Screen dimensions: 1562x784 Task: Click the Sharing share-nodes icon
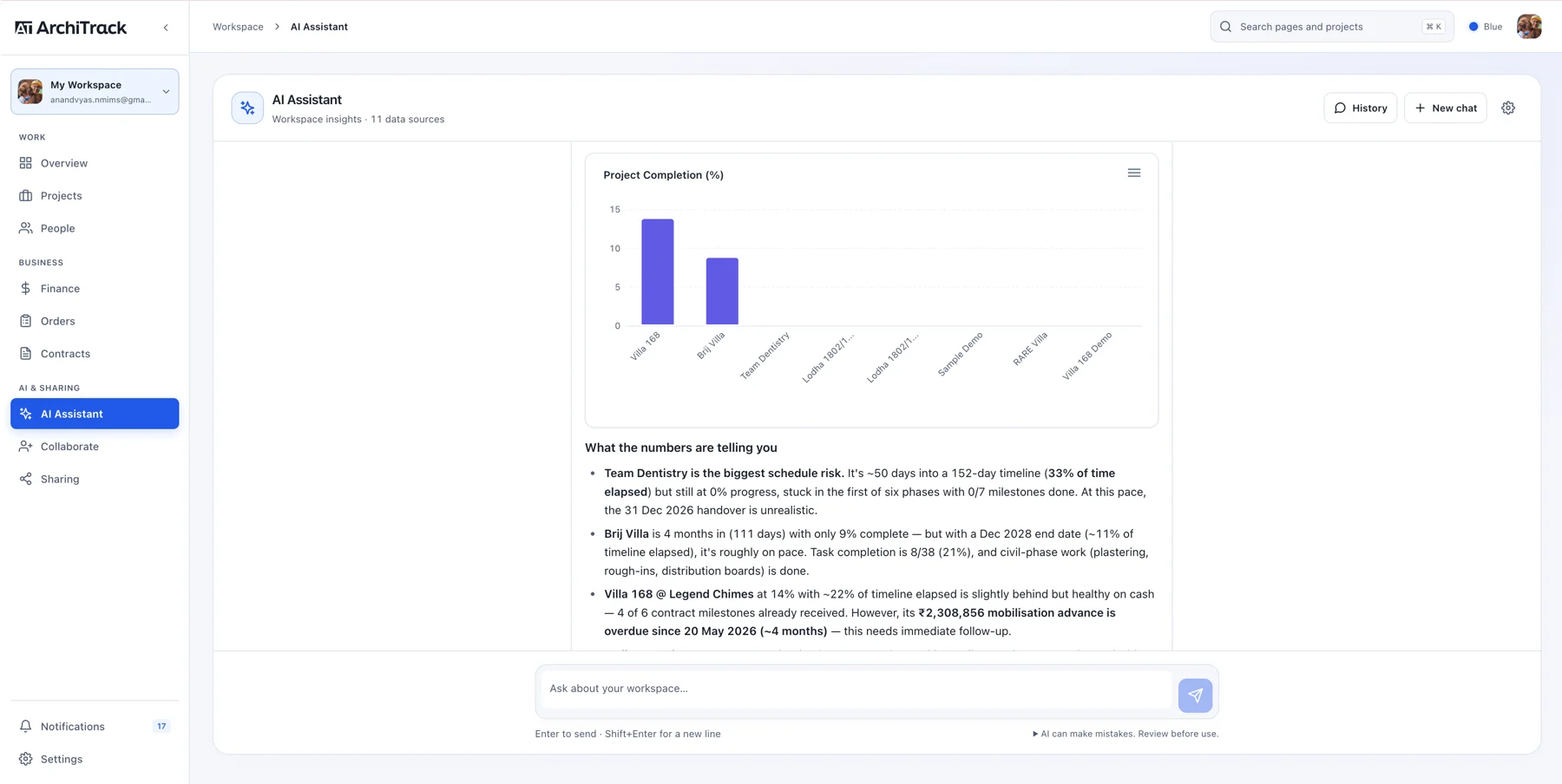[x=26, y=479]
